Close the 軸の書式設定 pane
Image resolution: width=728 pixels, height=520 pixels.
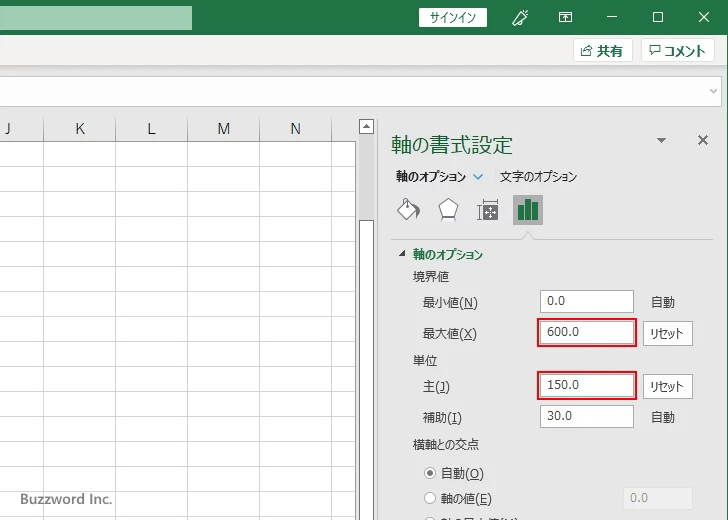(x=703, y=140)
